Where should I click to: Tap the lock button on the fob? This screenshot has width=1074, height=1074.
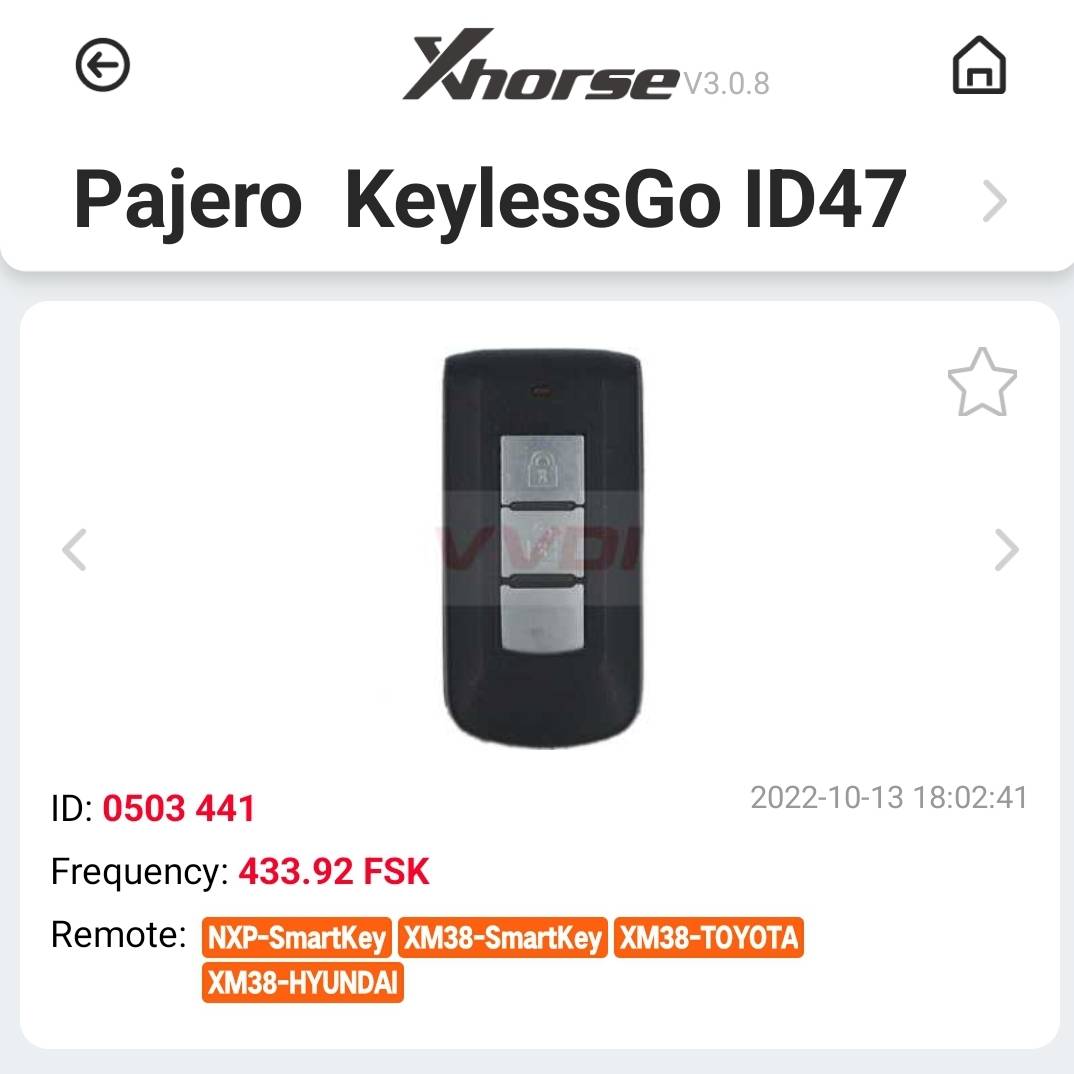542,469
